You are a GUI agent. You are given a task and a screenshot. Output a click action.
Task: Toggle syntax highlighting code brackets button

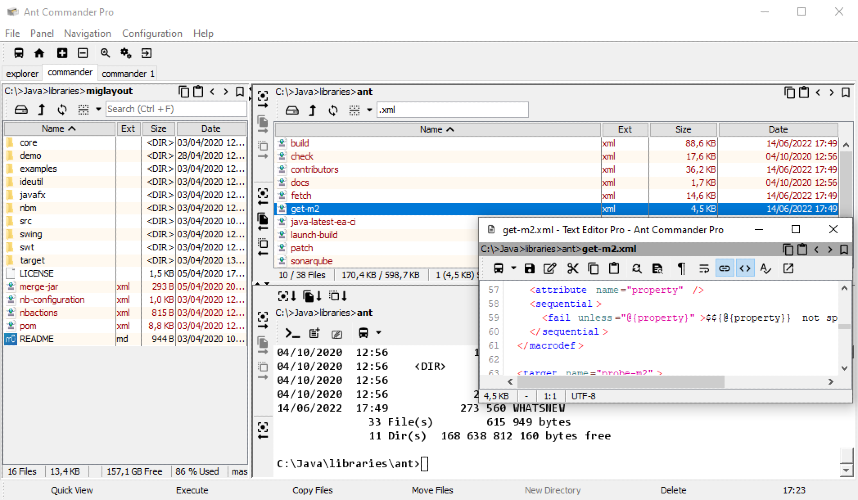coord(745,269)
